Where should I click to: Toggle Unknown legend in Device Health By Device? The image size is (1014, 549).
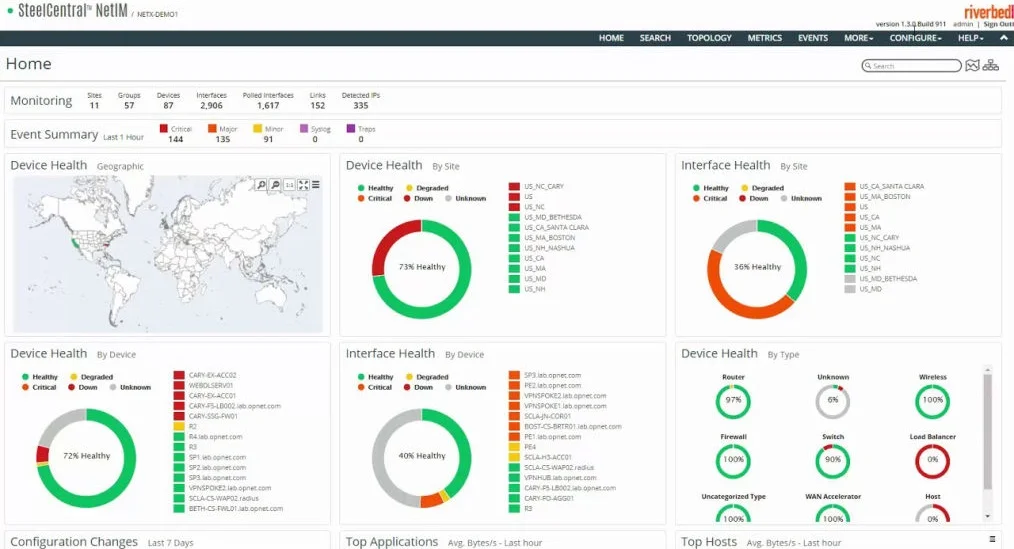130,387
